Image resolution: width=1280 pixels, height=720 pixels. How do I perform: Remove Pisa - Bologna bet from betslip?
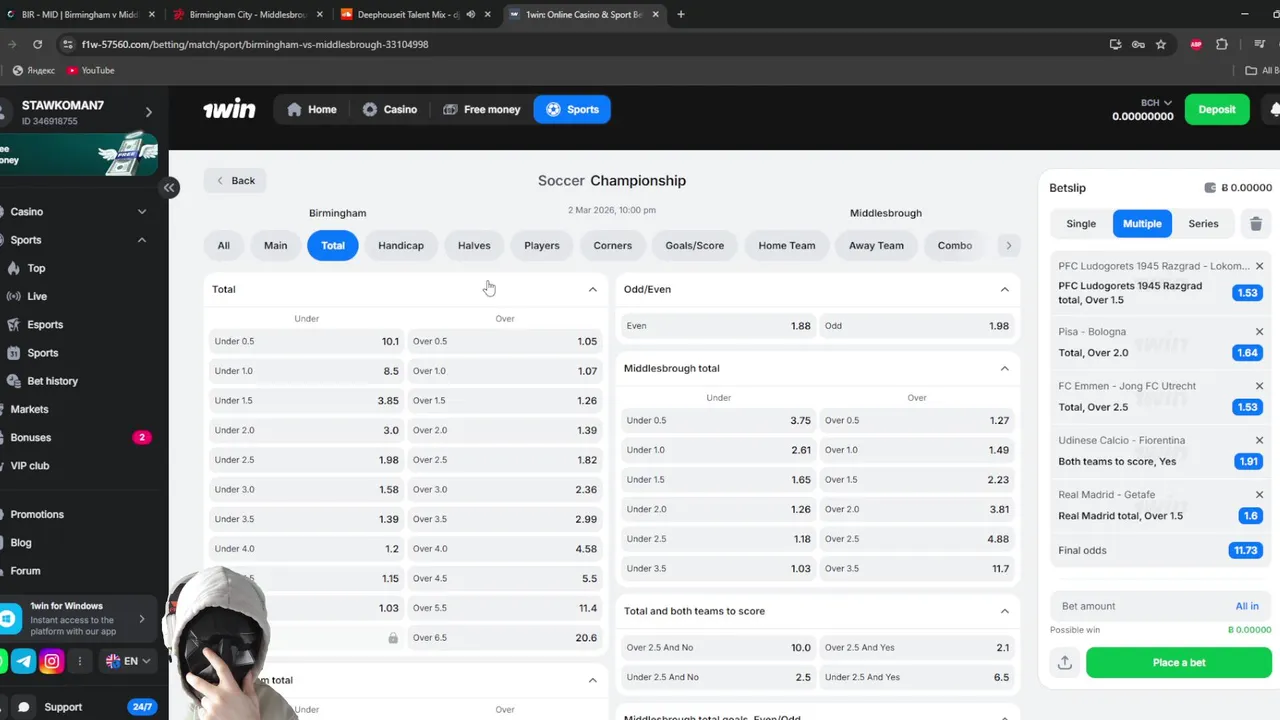click(1259, 332)
